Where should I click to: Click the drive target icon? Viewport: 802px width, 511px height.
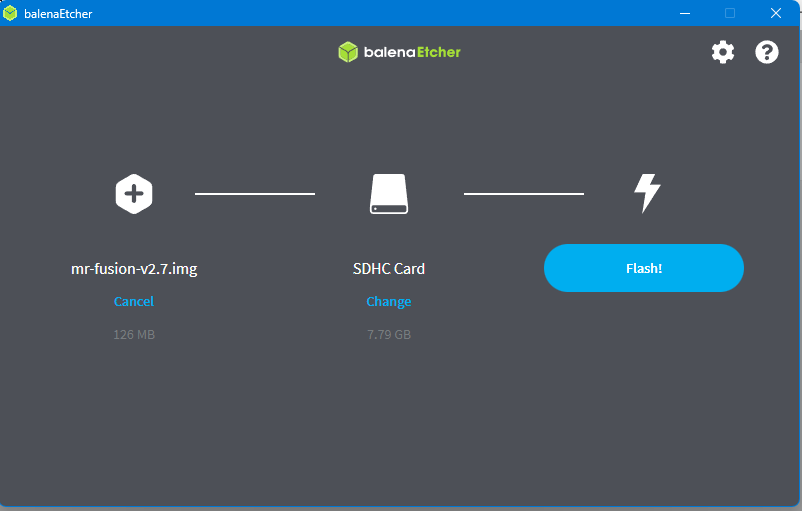(x=389, y=194)
